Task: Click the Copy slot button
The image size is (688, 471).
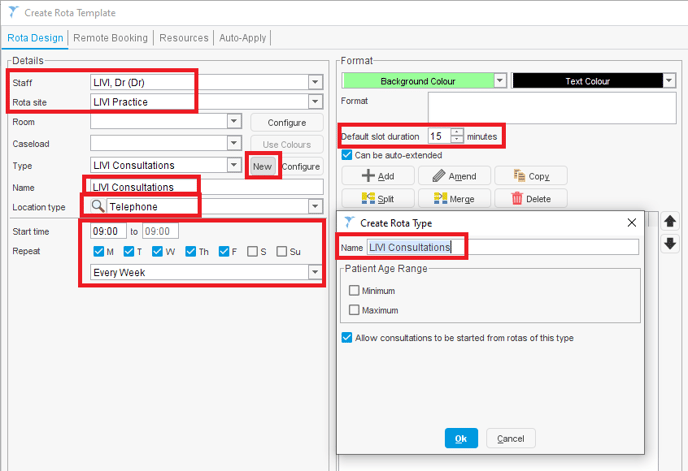Action: click(530, 176)
